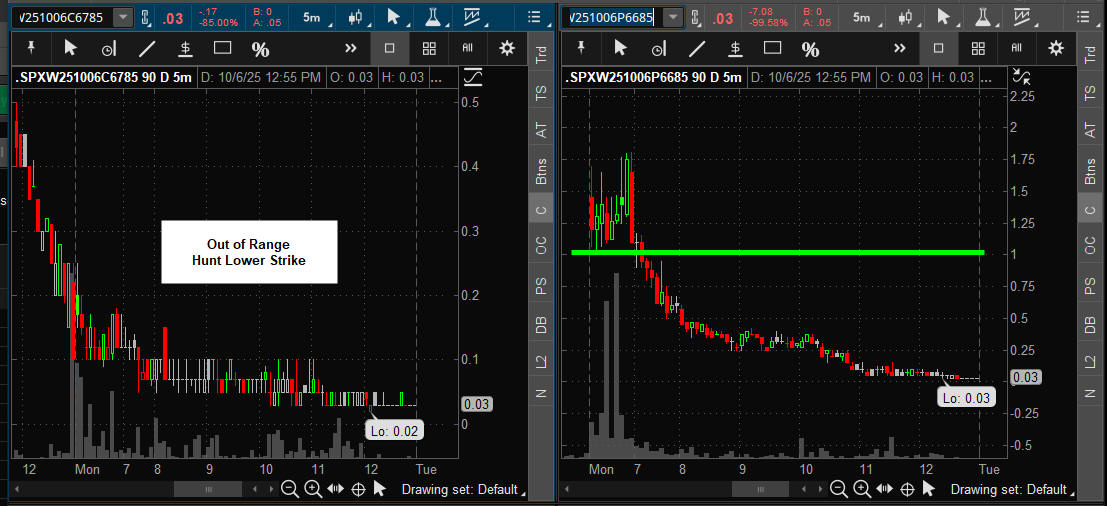Select the pointer tool in left chart toolbar
Viewport: 1107px width, 506px height.
coord(70,47)
